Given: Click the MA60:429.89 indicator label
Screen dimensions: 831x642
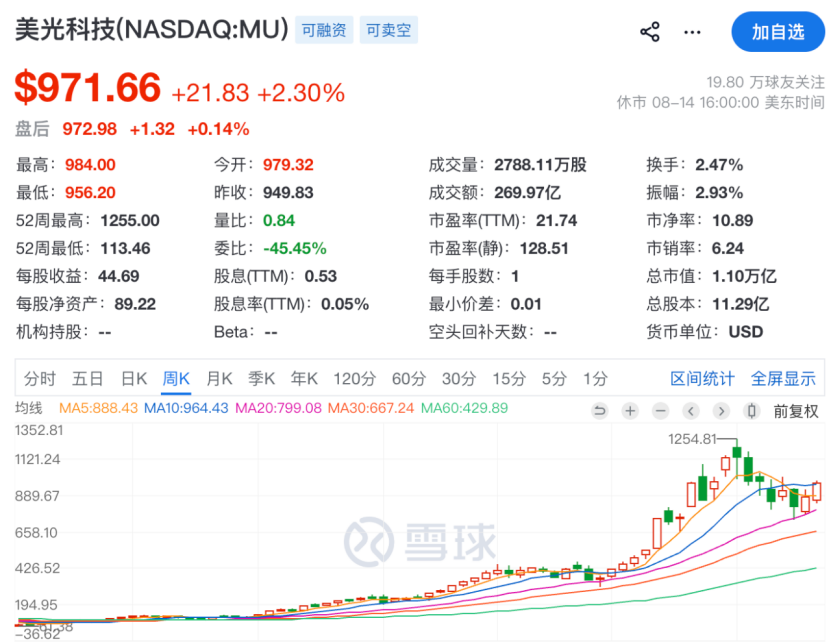Looking at the screenshot, I should (464, 408).
